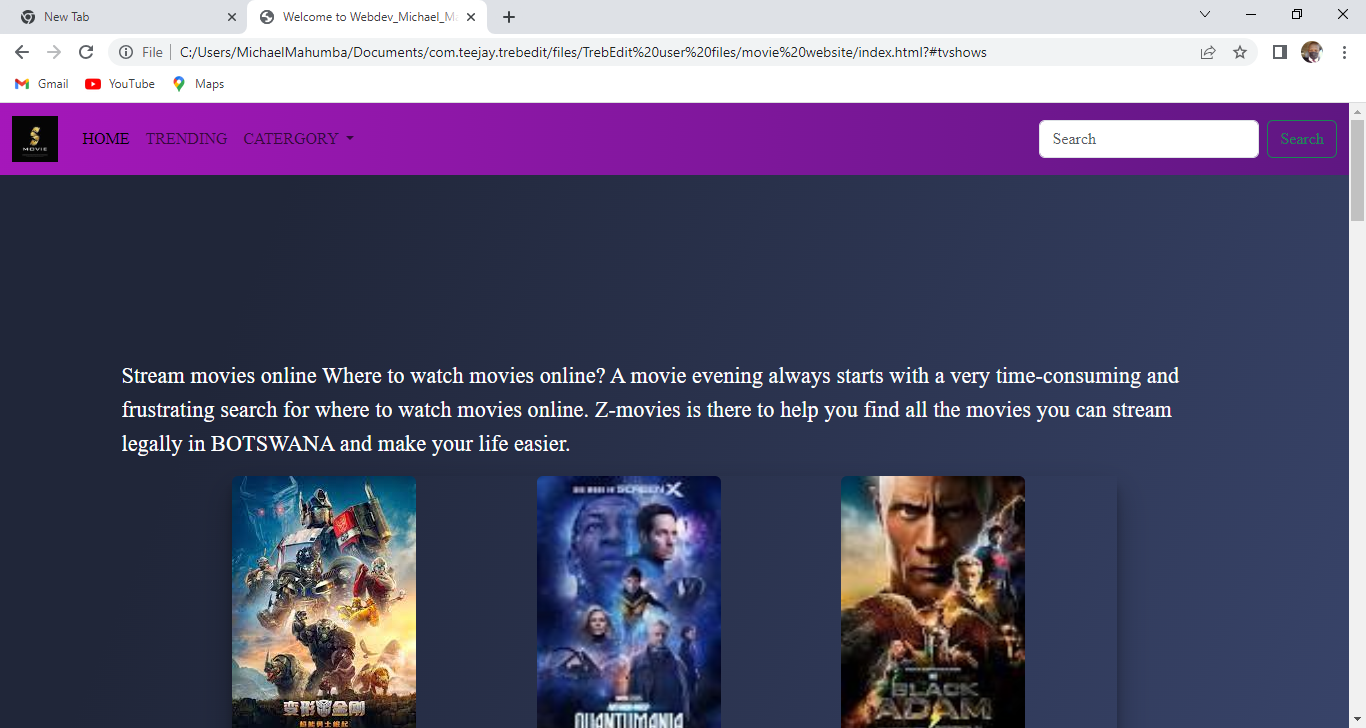Go to HOME nav item
This screenshot has height=728, width=1366.
(106, 139)
